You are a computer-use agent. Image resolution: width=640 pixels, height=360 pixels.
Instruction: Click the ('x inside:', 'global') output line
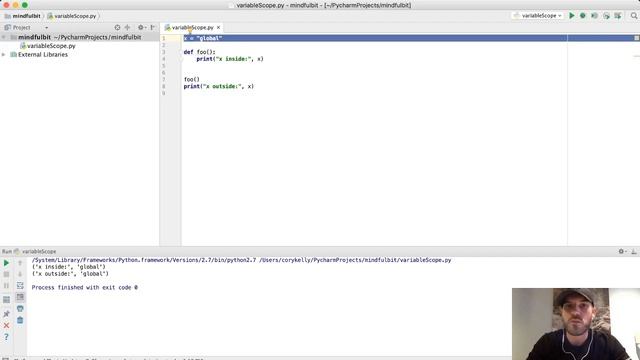[x=69, y=267]
